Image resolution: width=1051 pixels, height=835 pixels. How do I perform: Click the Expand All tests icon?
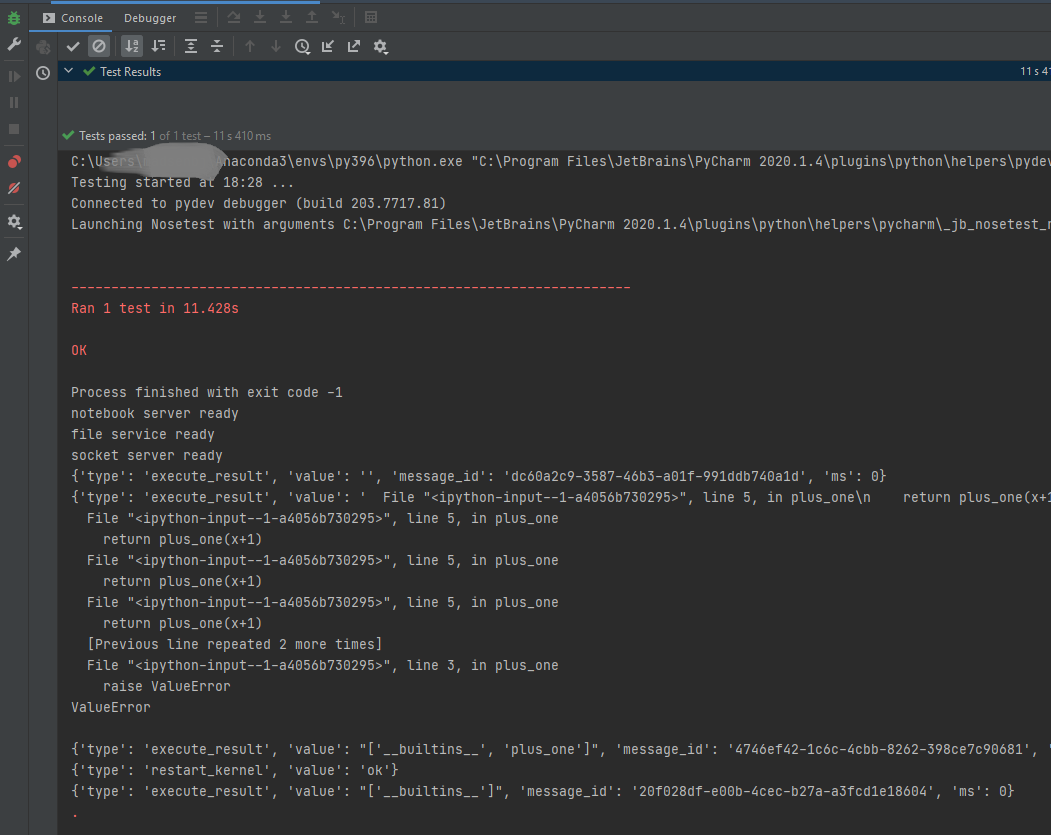pyautogui.click(x=191, y=46)
